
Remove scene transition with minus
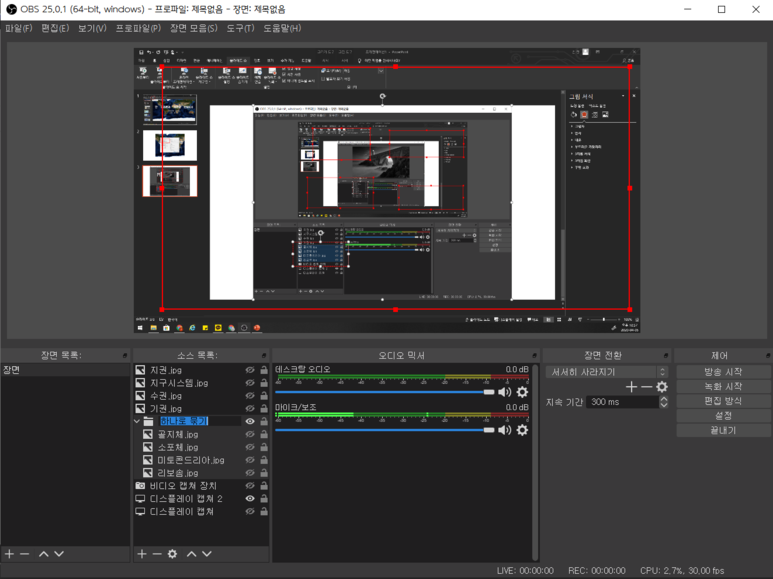pos(646,387)
